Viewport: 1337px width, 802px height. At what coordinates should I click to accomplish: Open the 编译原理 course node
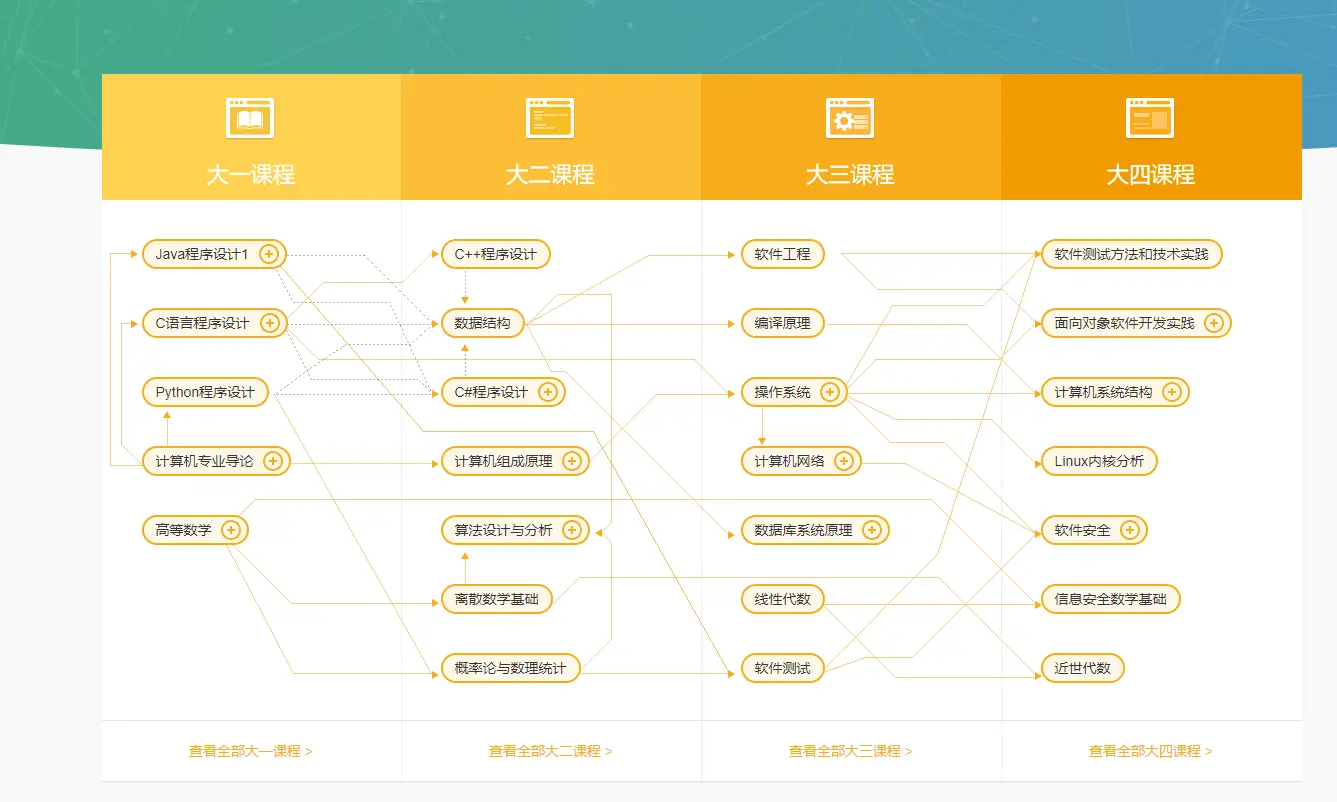tap(783, 323)
